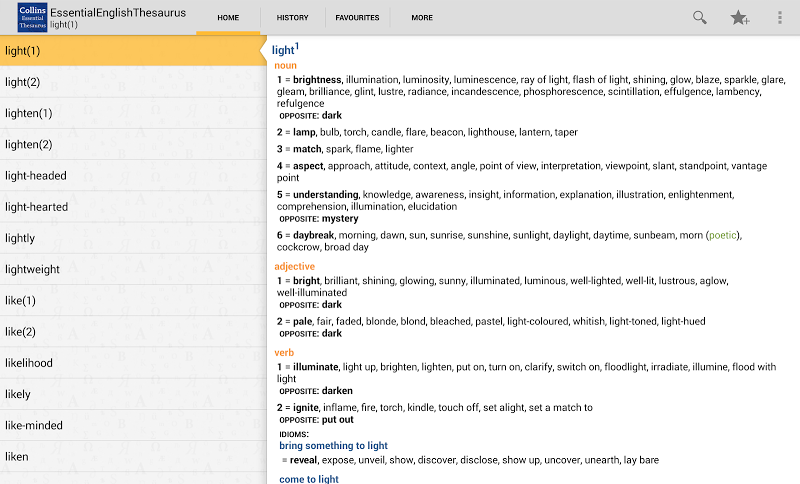The width and height of the screenshot is (800, 484).
Task: Open the search magnifier icon
Action: tap(699, 17)
